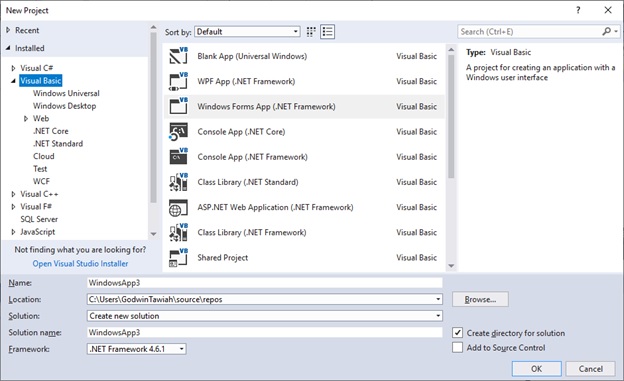Image resolution: width=624 pixels, height=381 pixels.
Task: Click the Console App (.NET Framework) icon
Action: (x=178, y=157)
